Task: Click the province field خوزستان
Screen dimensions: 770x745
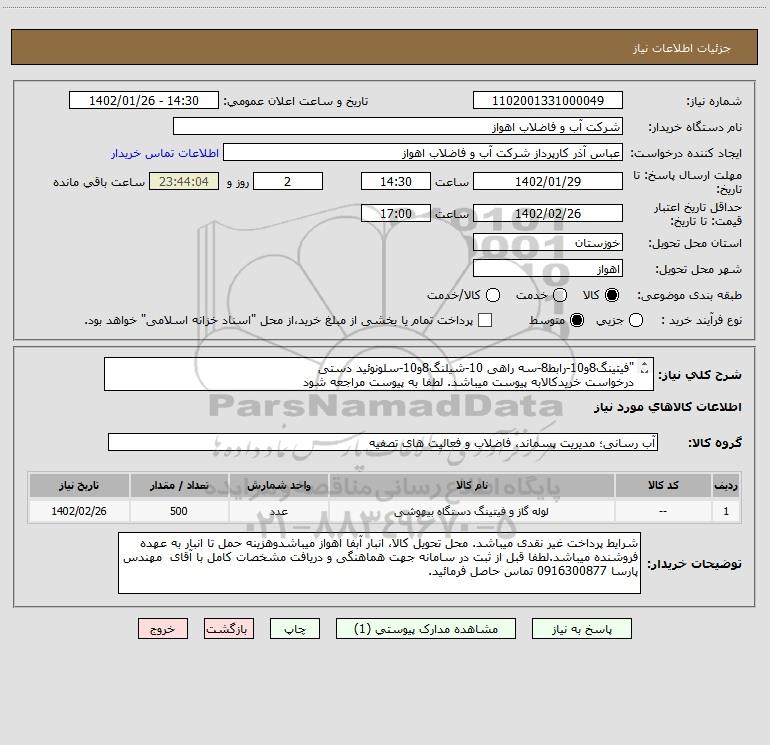Action: (548, 242)
